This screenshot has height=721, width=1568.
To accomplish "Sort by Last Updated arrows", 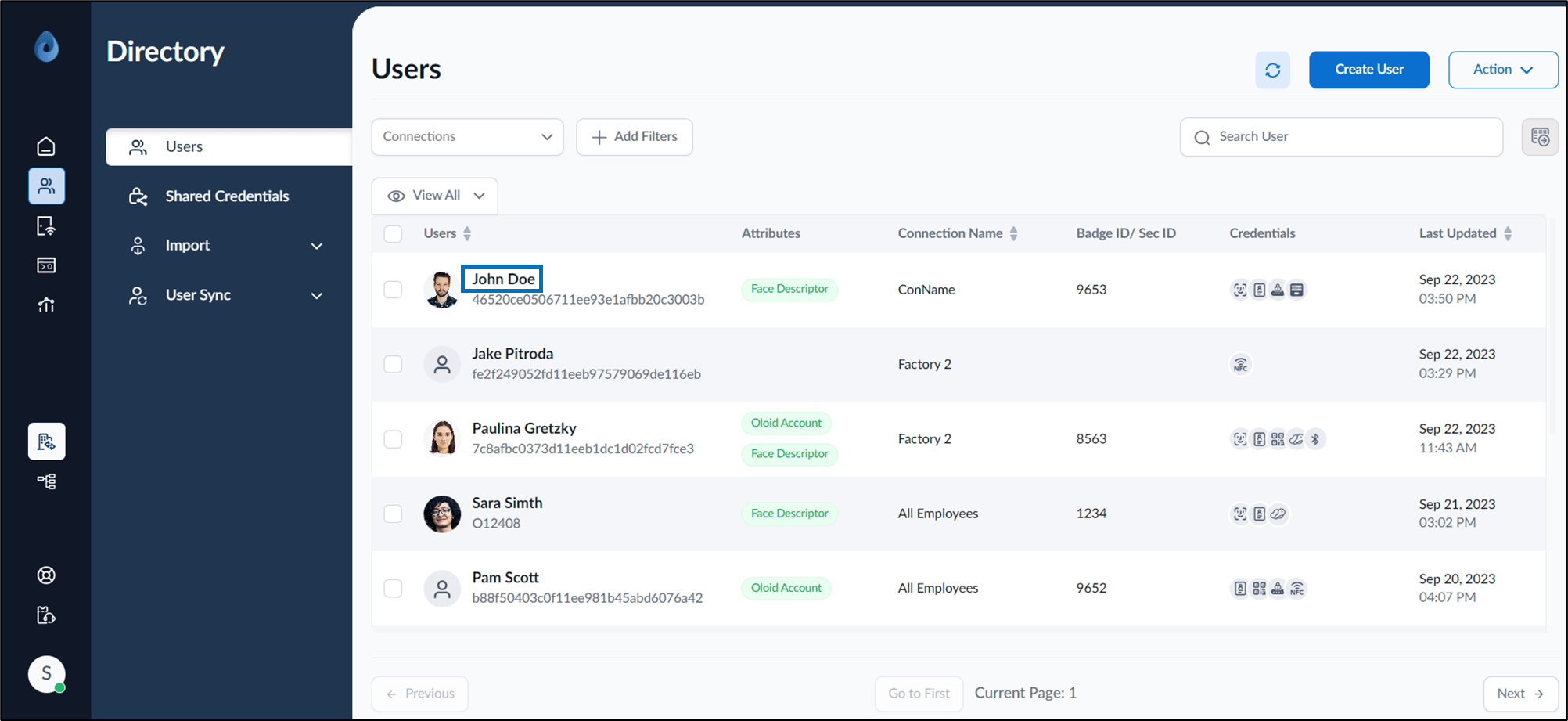I will point(1508,233).
